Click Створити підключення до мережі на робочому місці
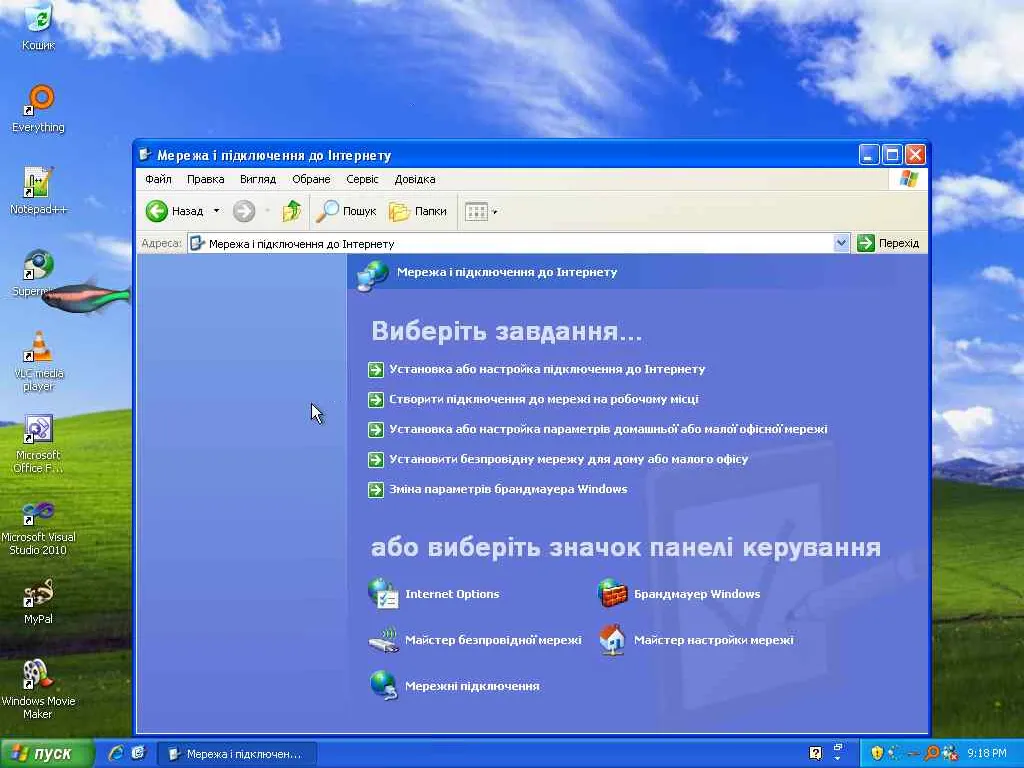 click(543, 399)
